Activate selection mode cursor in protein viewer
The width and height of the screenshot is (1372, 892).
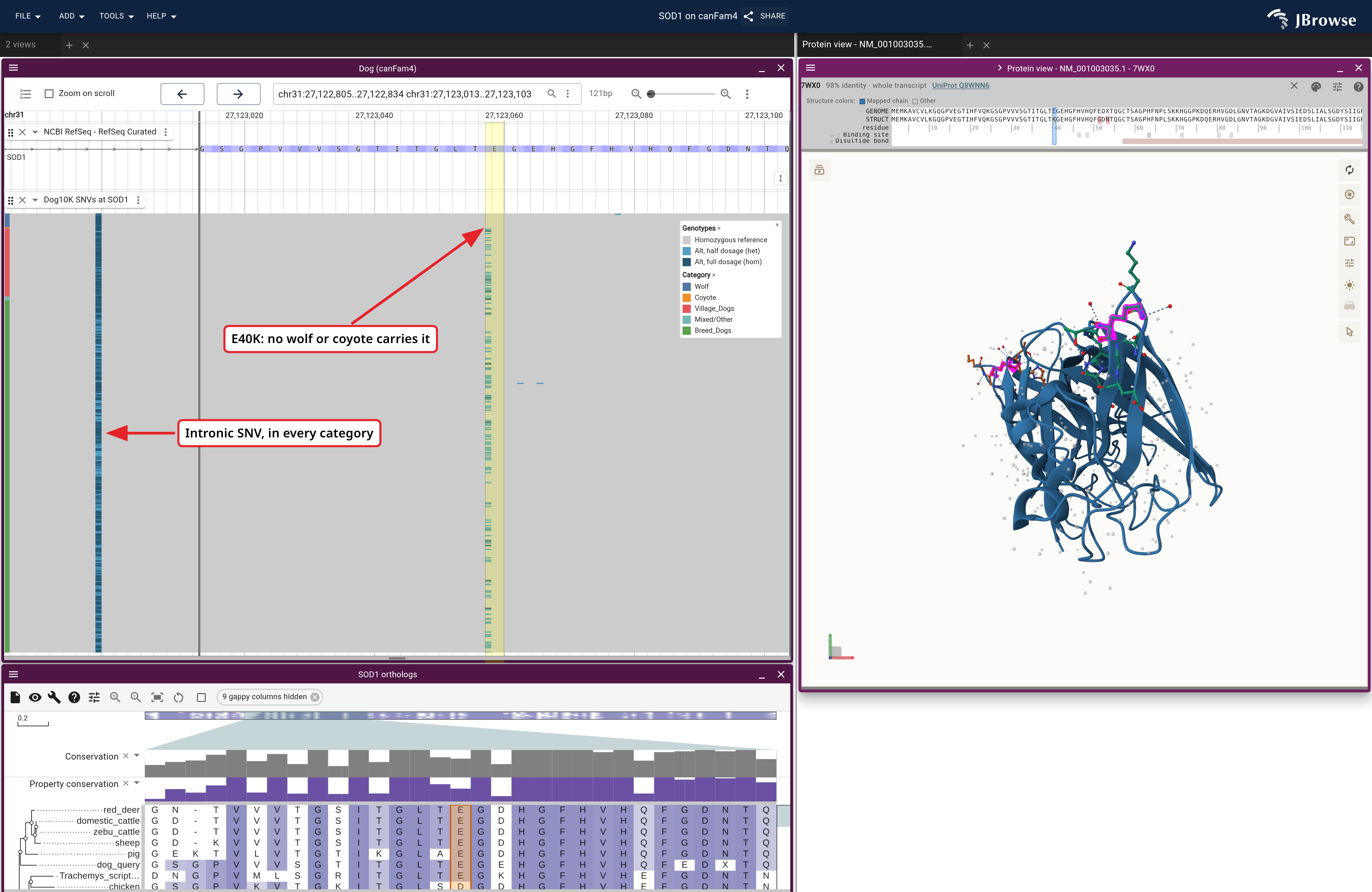point(1349,331)
